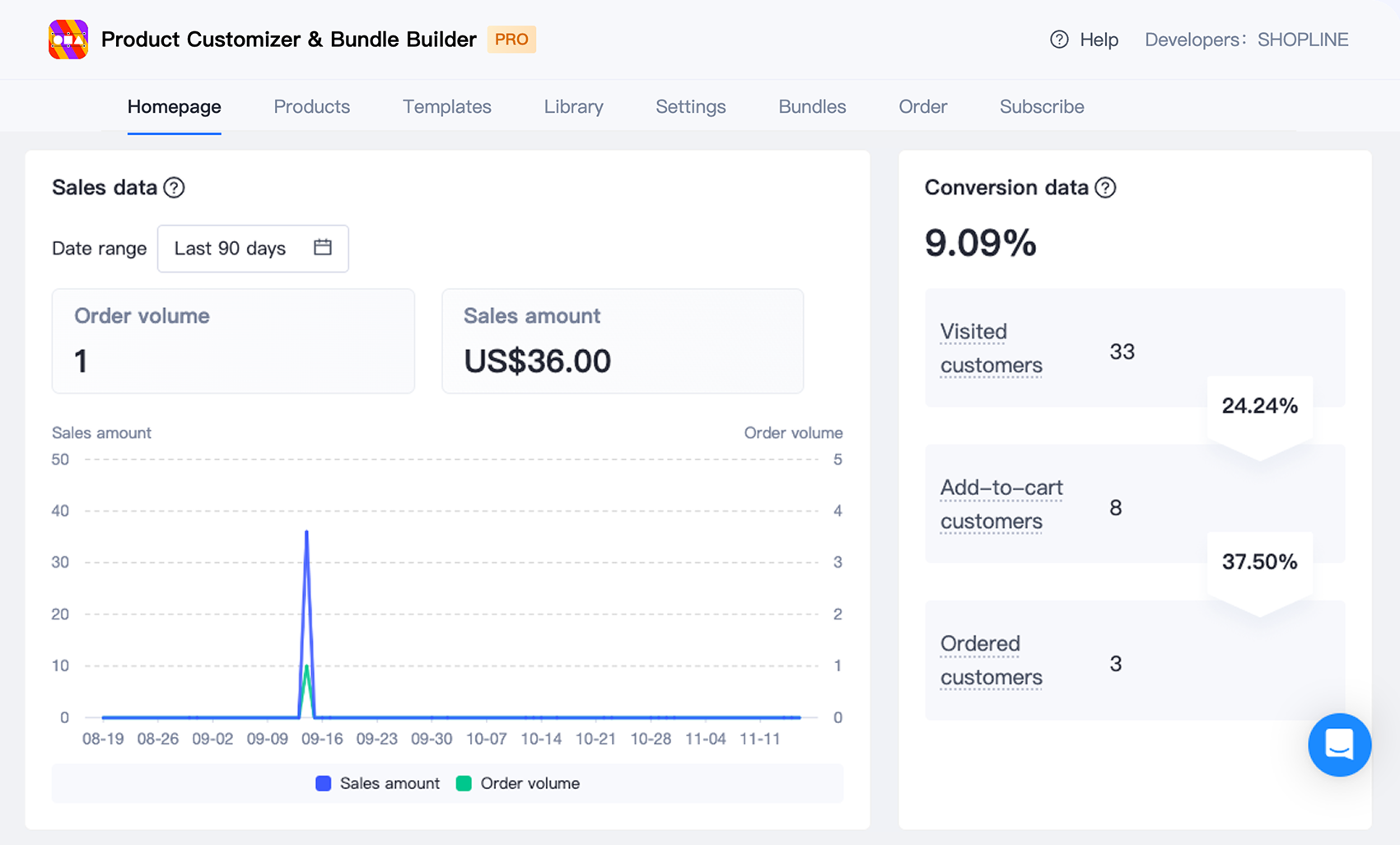Switch to the Products tab

pyautogui.click(x=312, y=106)
